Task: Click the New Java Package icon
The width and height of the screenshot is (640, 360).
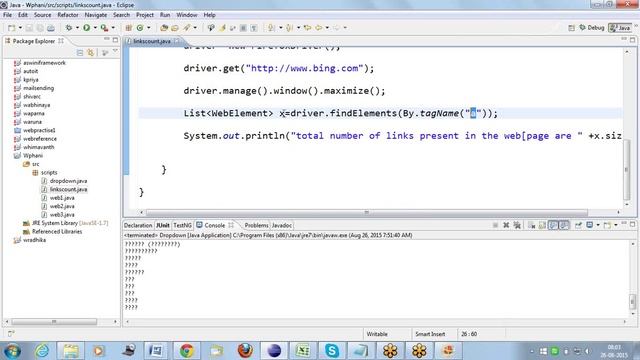Action: 129,28
